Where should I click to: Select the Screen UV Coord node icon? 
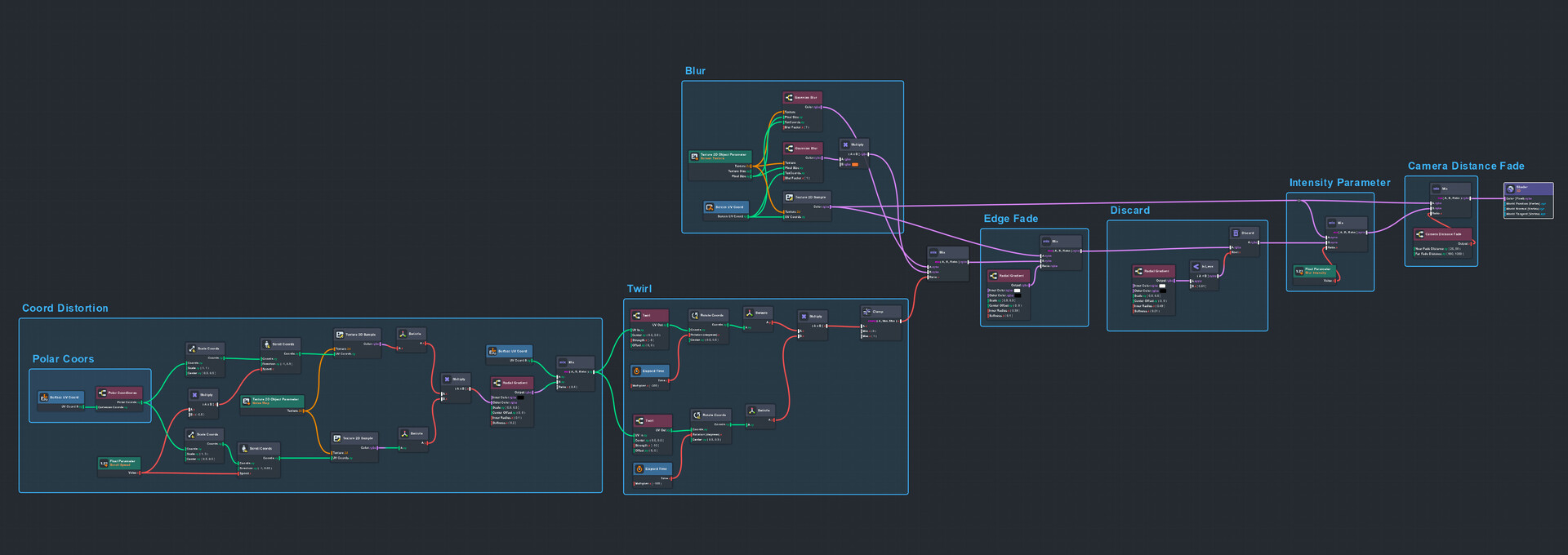point(710,207)
